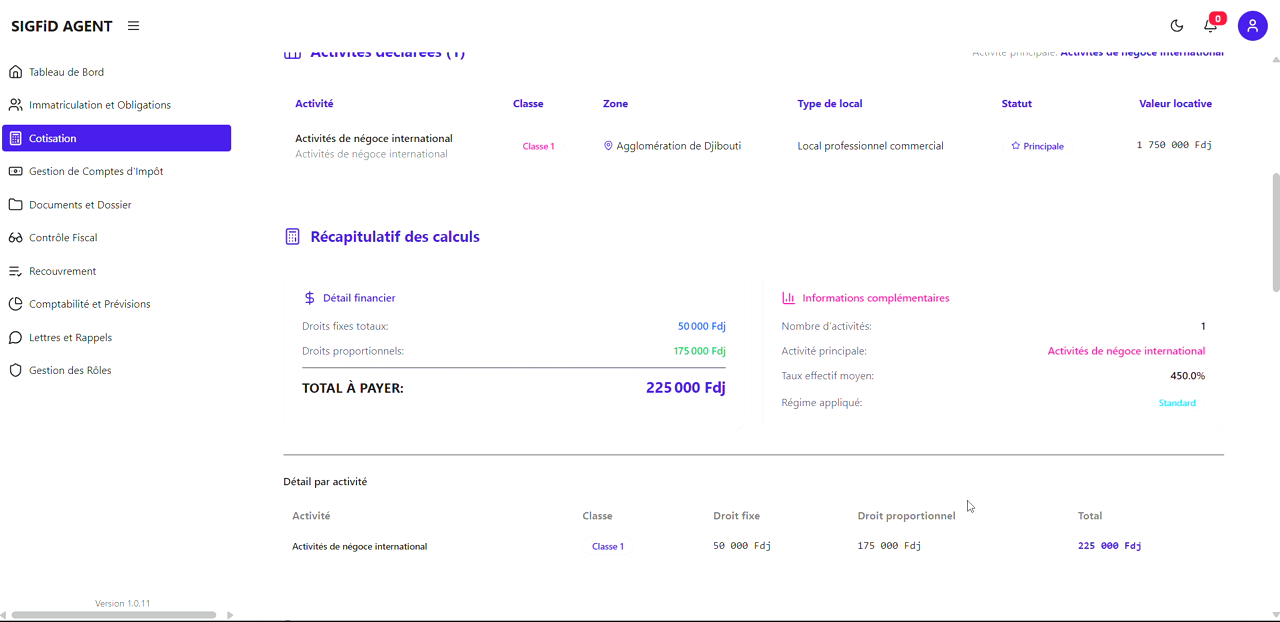Select the Gestion des Rôles shield icon
Screen dimensions: 1280x622
click(x=14, y=370)
